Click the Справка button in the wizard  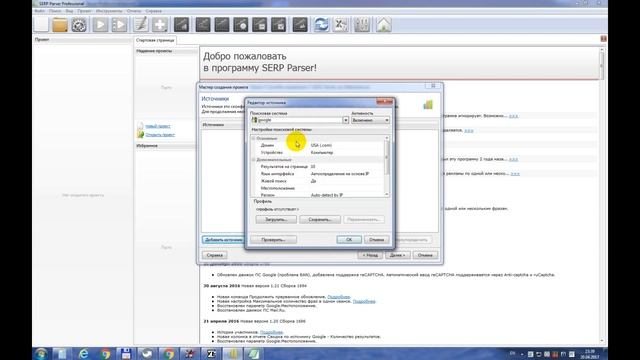coord(215,256)
